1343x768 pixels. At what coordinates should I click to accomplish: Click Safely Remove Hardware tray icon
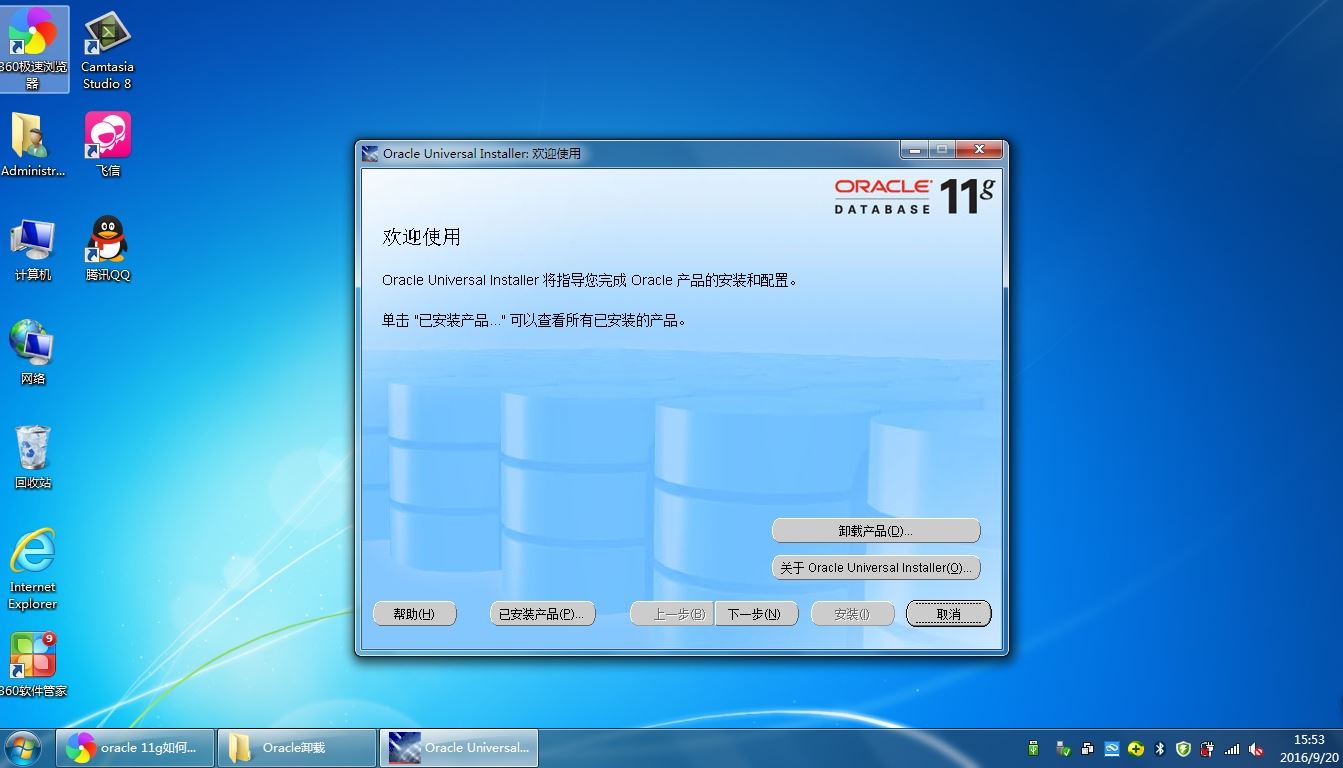click(x=1063, y=749)
